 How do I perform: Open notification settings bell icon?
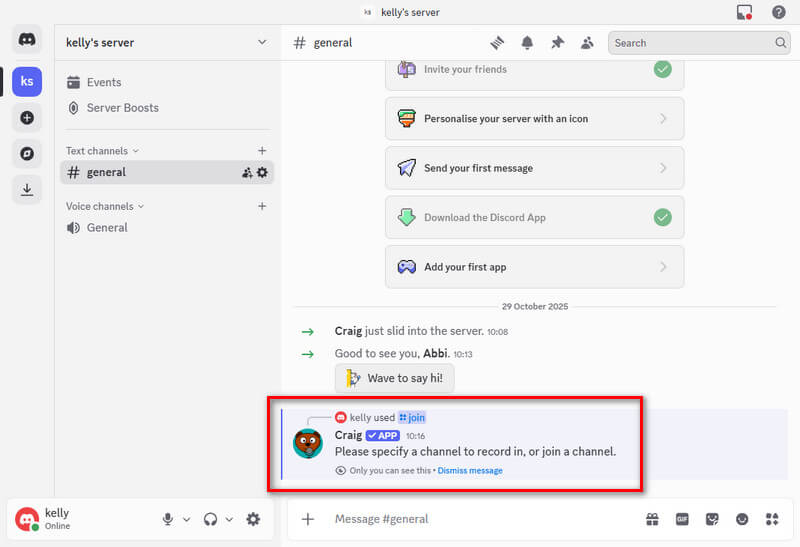[527, 43]
